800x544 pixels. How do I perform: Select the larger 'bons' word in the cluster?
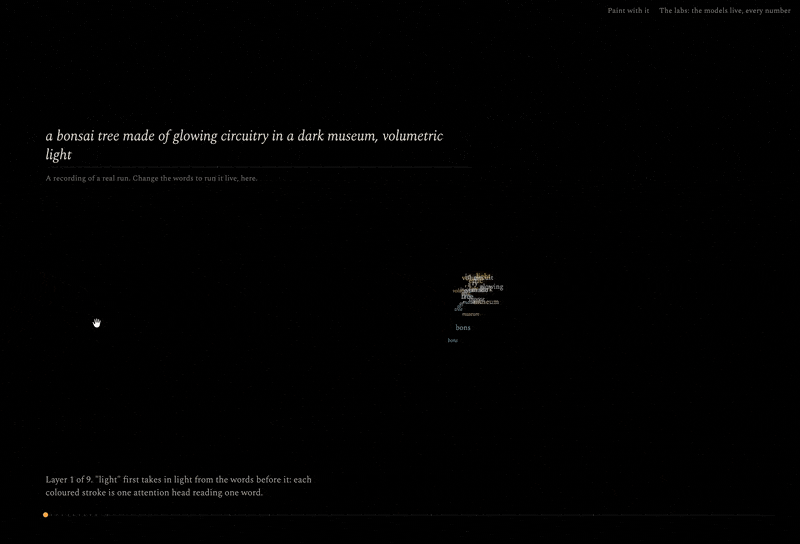(463, 328)
